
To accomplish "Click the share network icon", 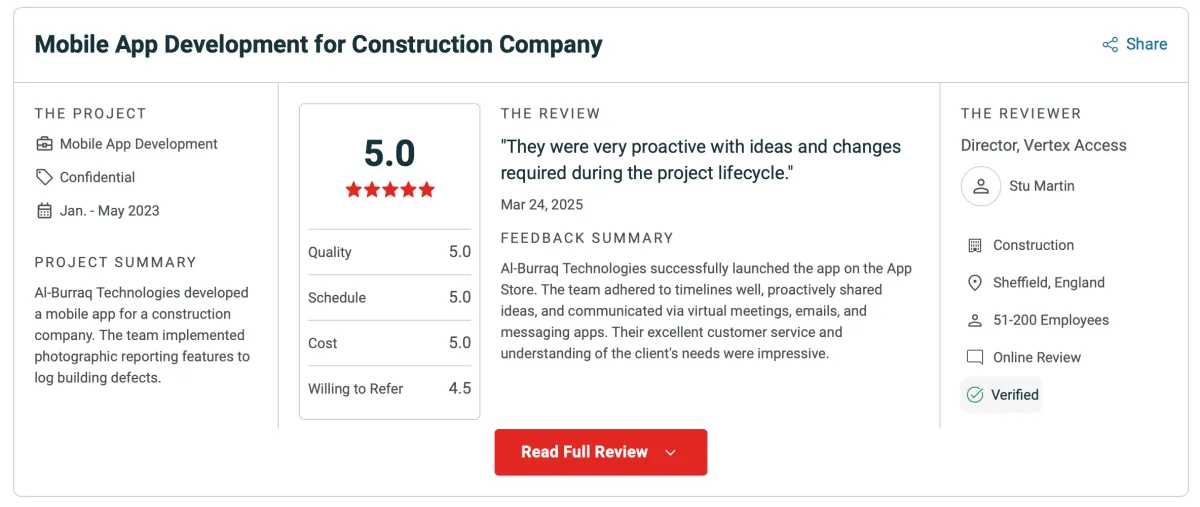I will pyautogui.click(x=1110, y=44).
